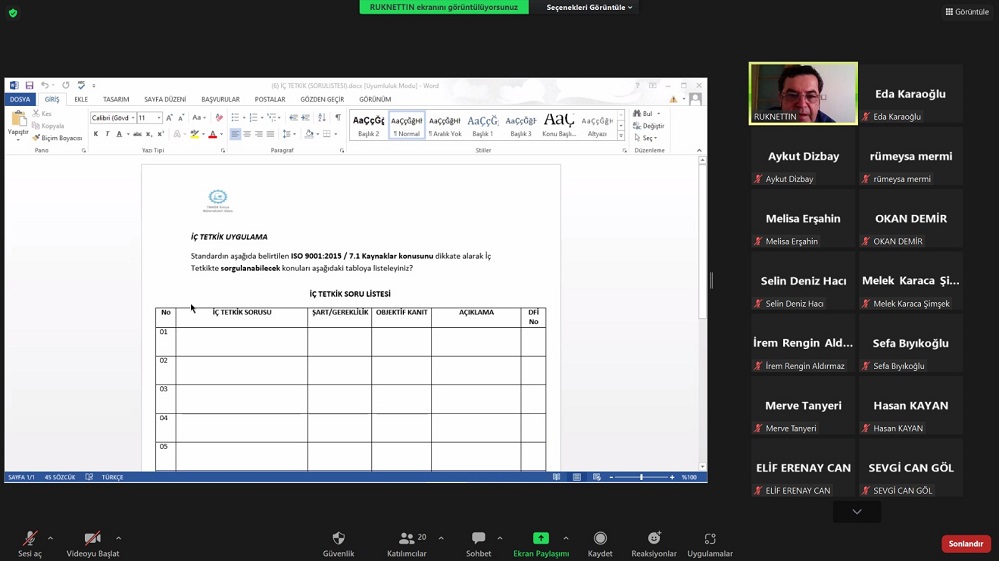The height and width of the screenshot is (561, 999).
Task: Open the GÖZDEN GEÇİR ribbon tab
Action: [322, 100]
